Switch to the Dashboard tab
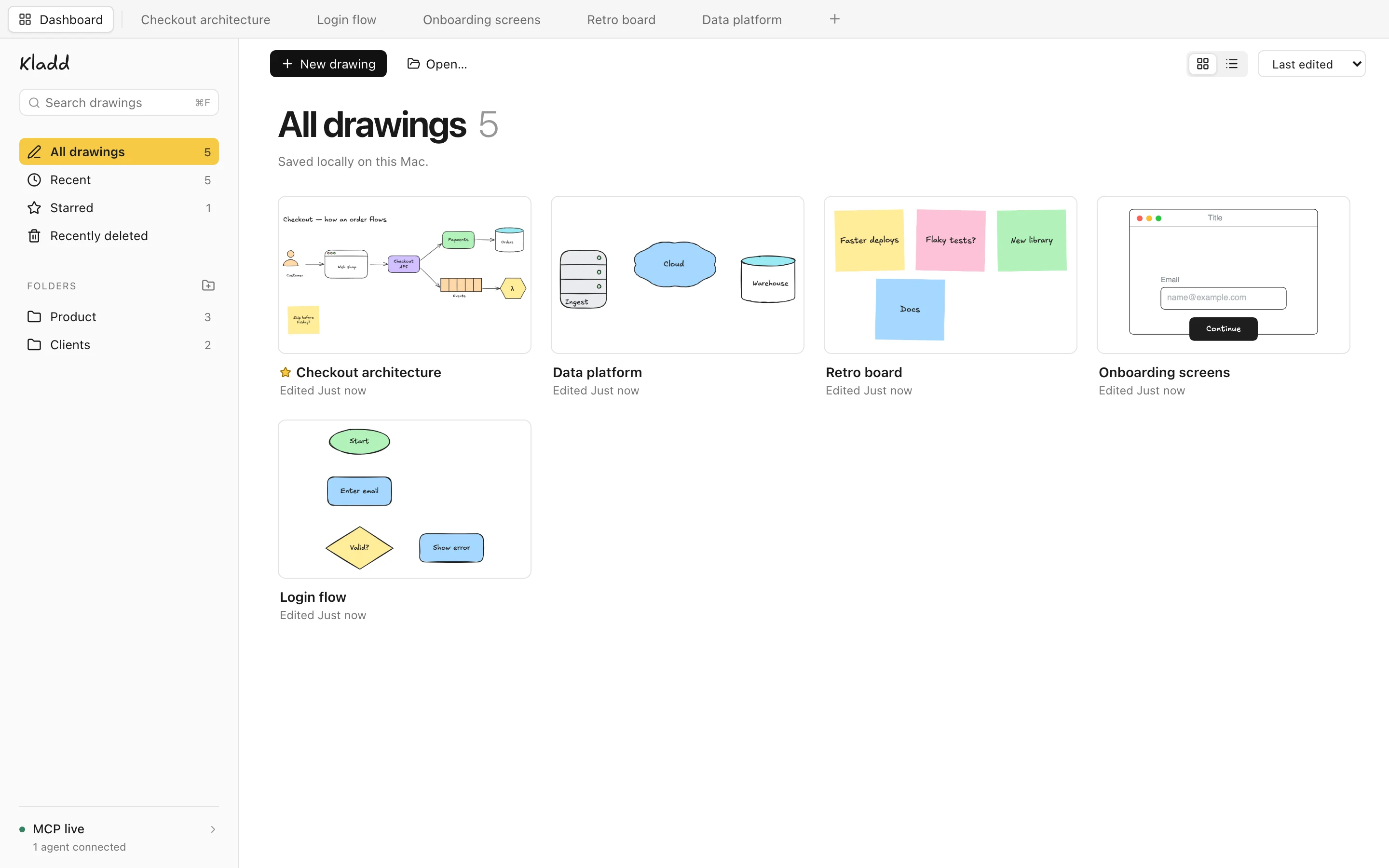This screenshot has width=1389, height=868. click(x=61, y=19)
